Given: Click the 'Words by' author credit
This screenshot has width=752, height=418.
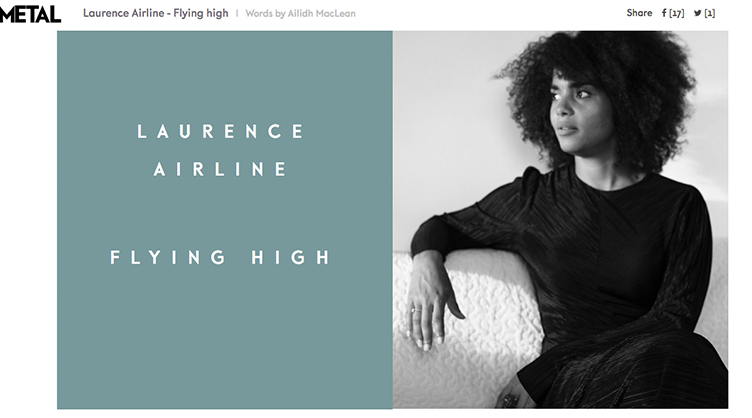Looking at the screenshot, I should (265, 13).
